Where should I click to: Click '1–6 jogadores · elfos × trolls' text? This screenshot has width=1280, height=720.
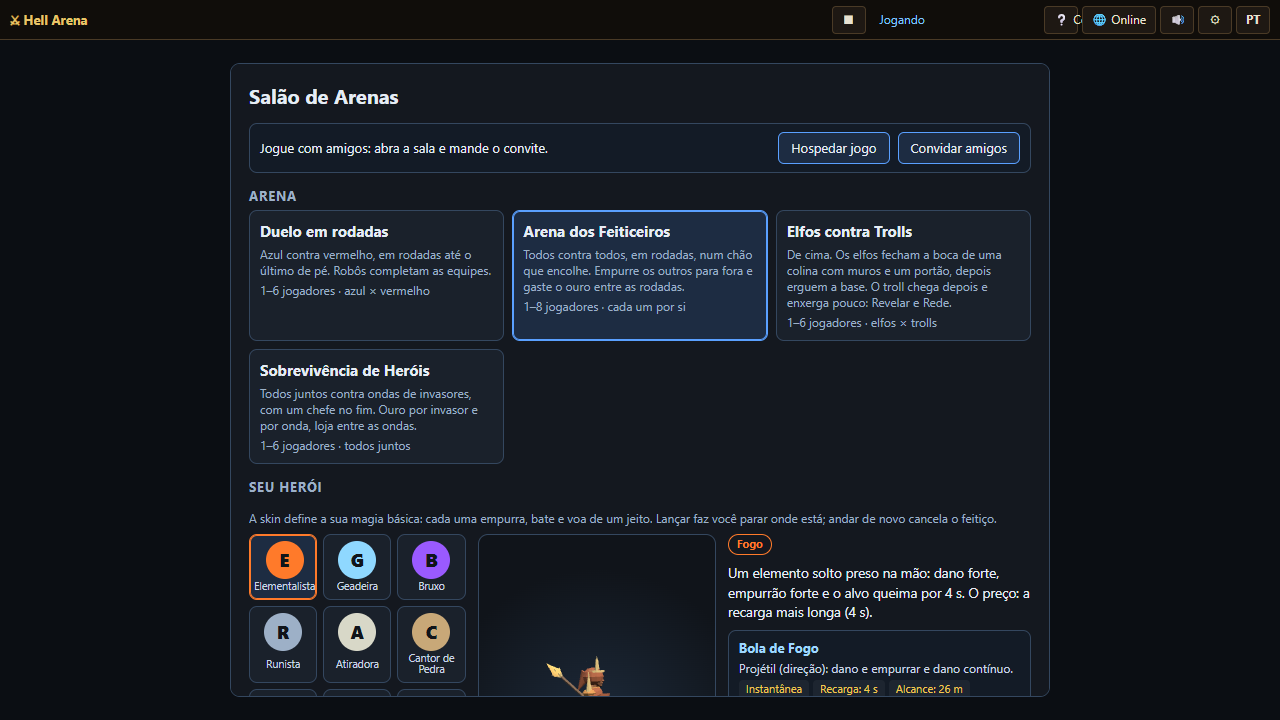tap(862, 323)
